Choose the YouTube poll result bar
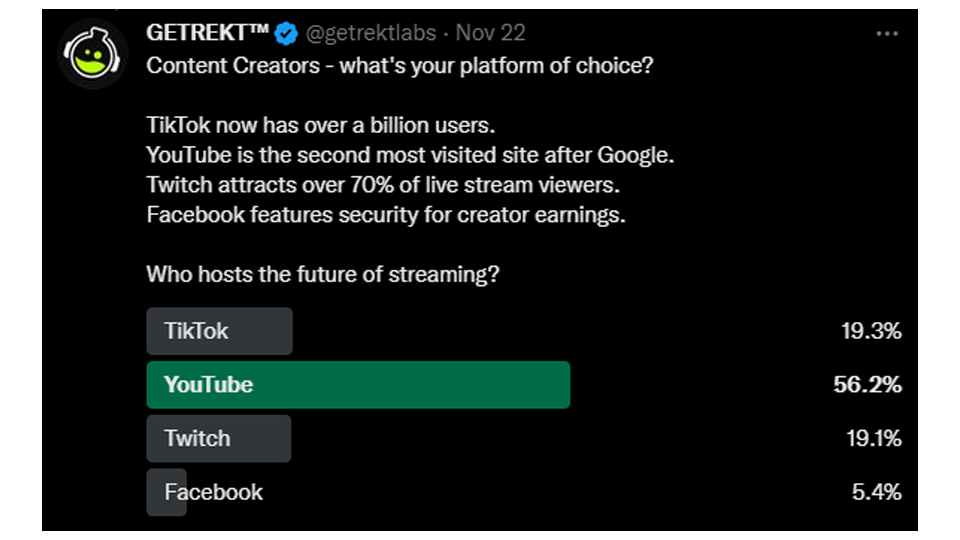Image resolution: width=960 pixels, height=540 pixels. (x=358, y=385)
